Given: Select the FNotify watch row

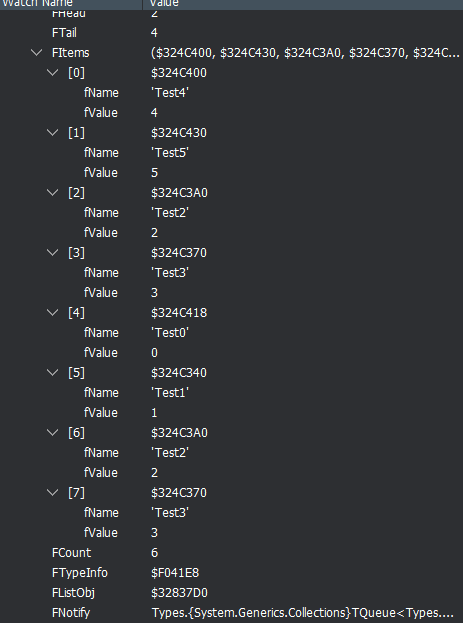Looking at the screenshot, I should pos(231,613).
